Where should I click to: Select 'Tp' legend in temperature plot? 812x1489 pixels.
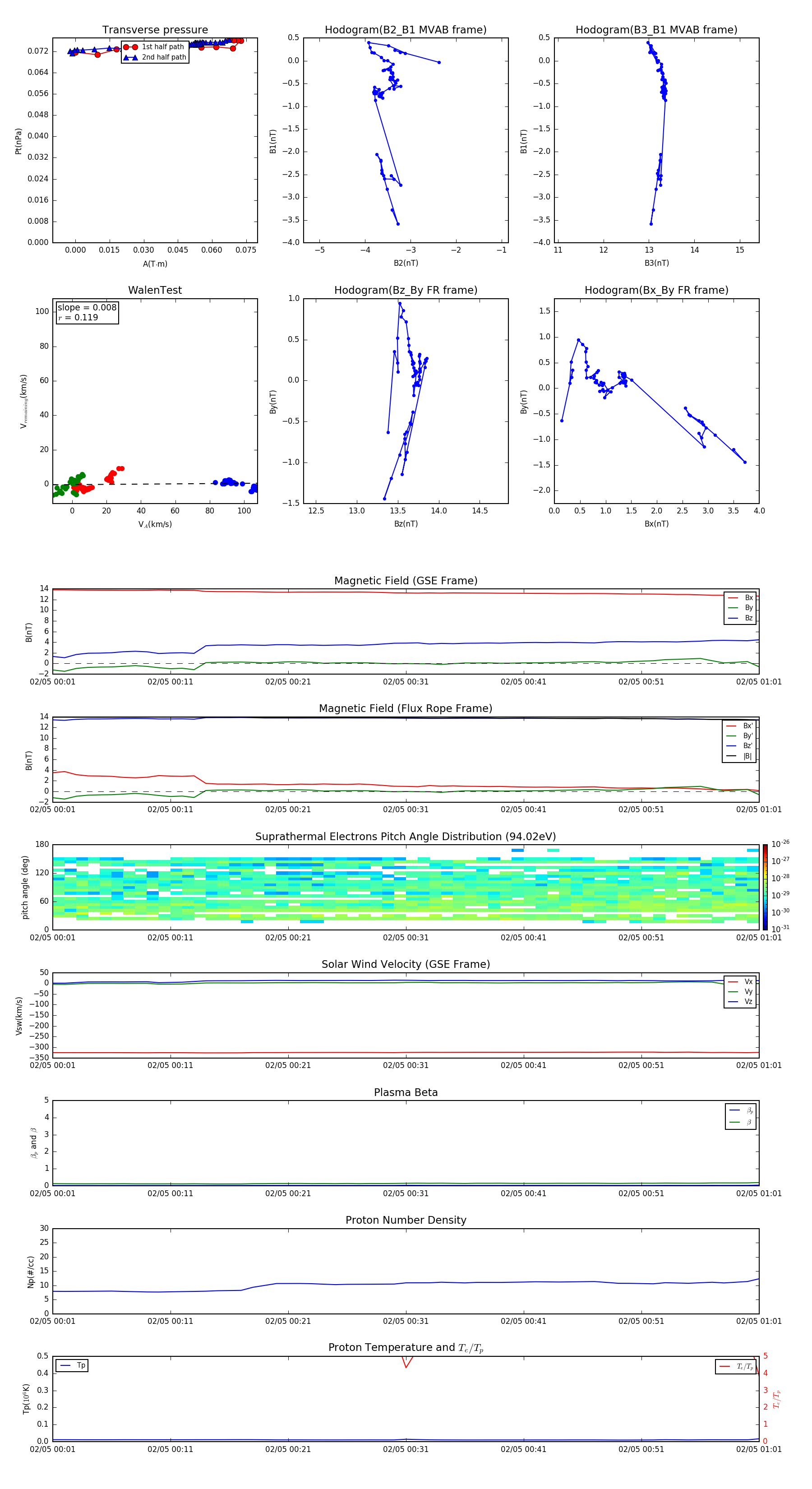click(72, 1365)
